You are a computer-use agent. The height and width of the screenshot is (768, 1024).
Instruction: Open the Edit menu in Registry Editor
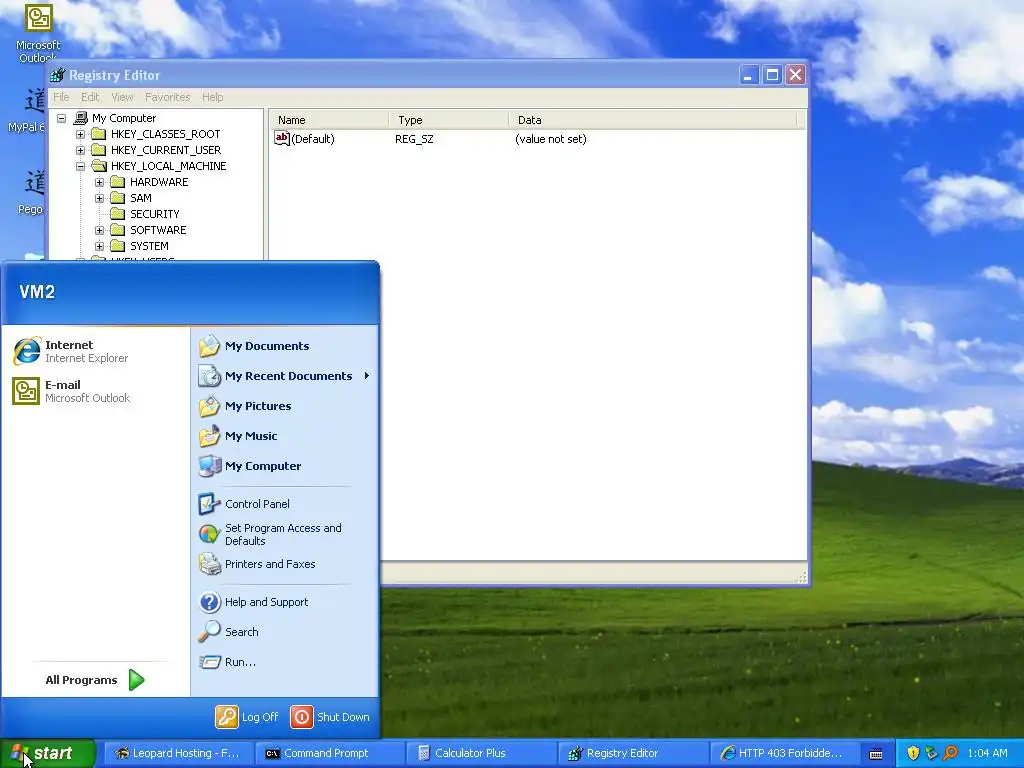(x=90, y=97)
